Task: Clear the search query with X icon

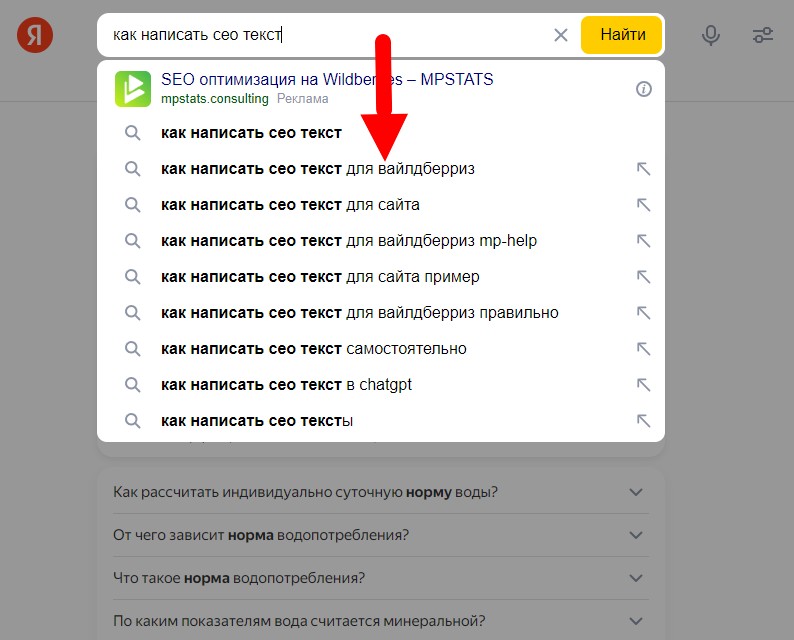Action: pyautogui.click(x=561, y=35)
